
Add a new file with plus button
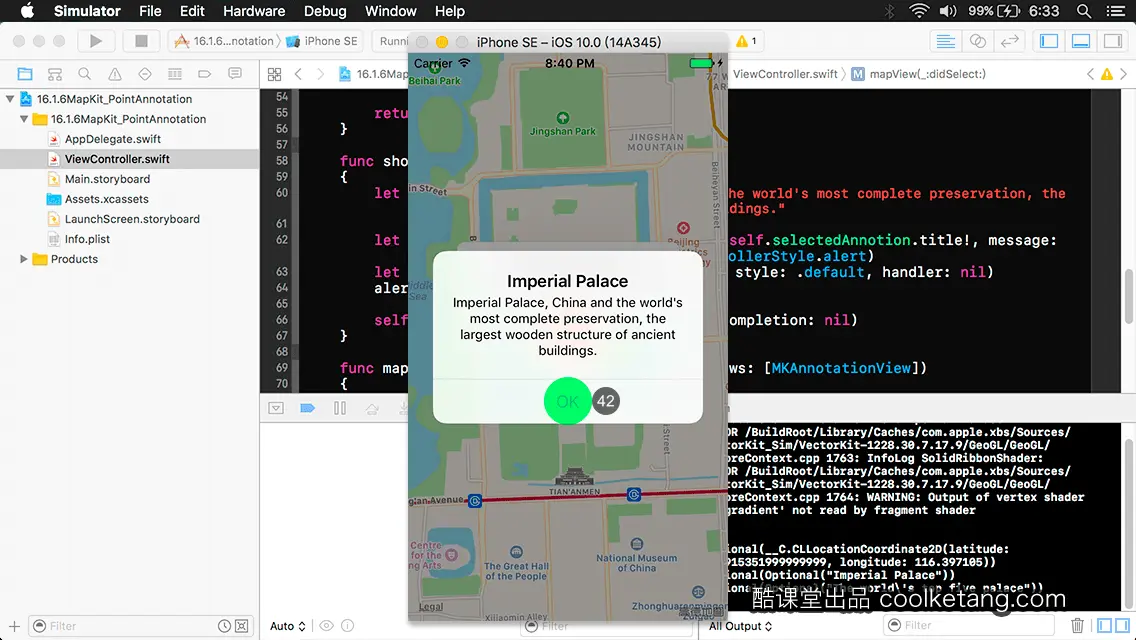pos(14,626)
